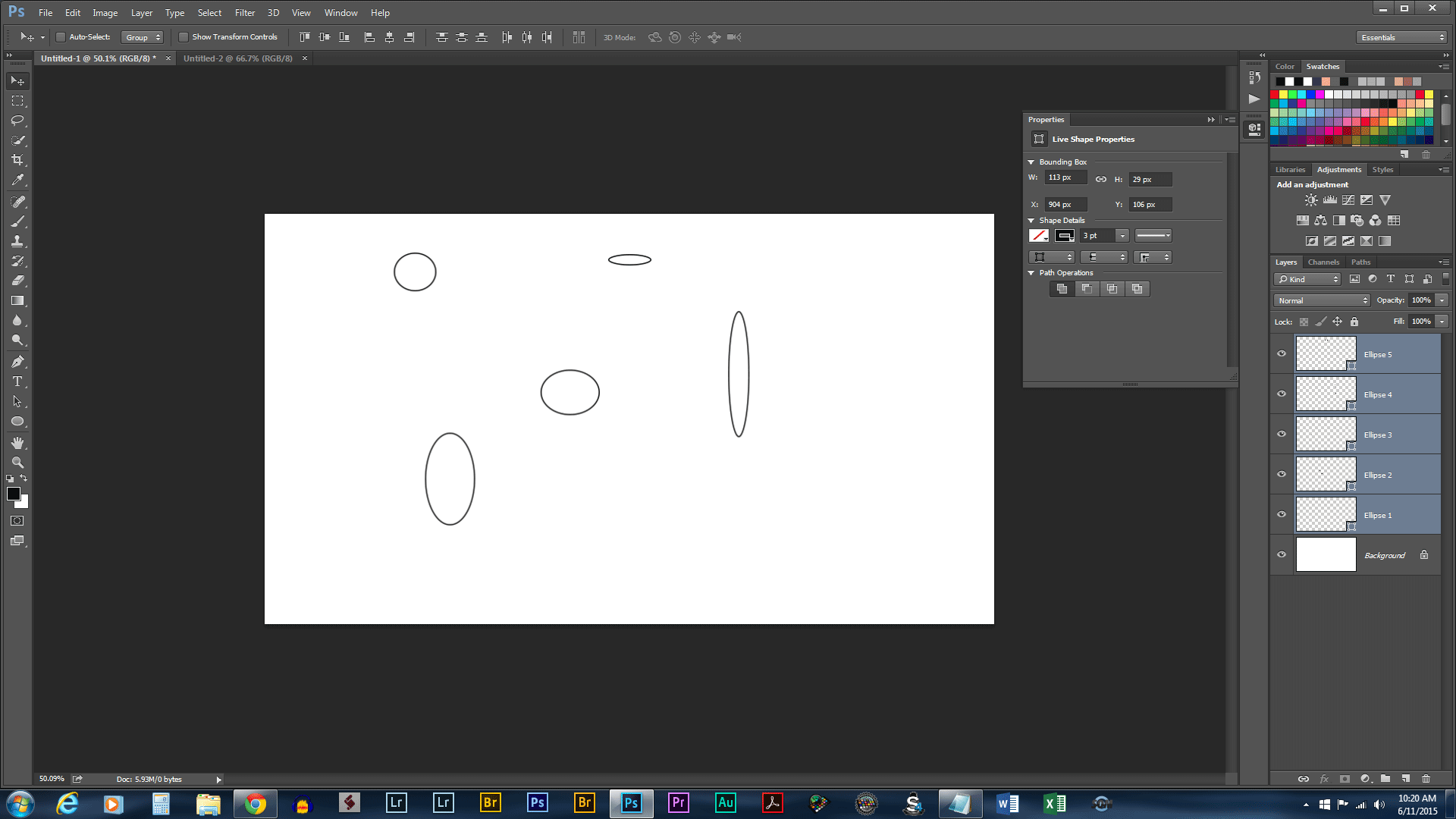This screenshot has width=1456, height=819.
Task: Open the Opacity dropdown arrow
Action: point(1441,300)
